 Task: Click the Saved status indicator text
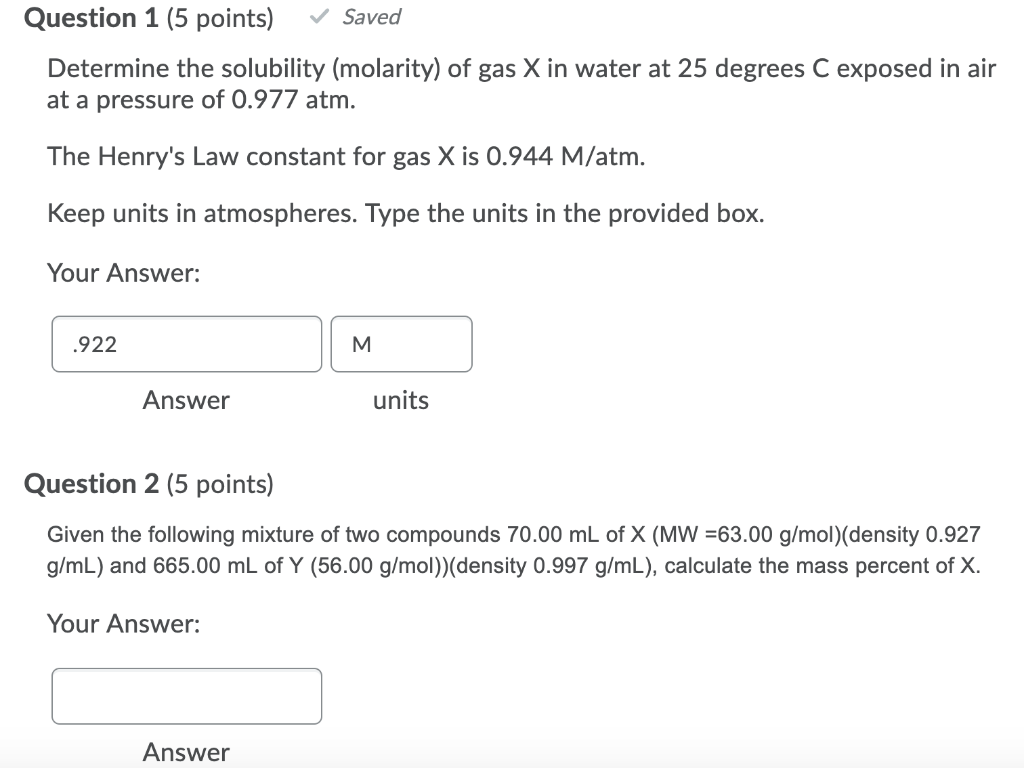(x=368, y=17)
